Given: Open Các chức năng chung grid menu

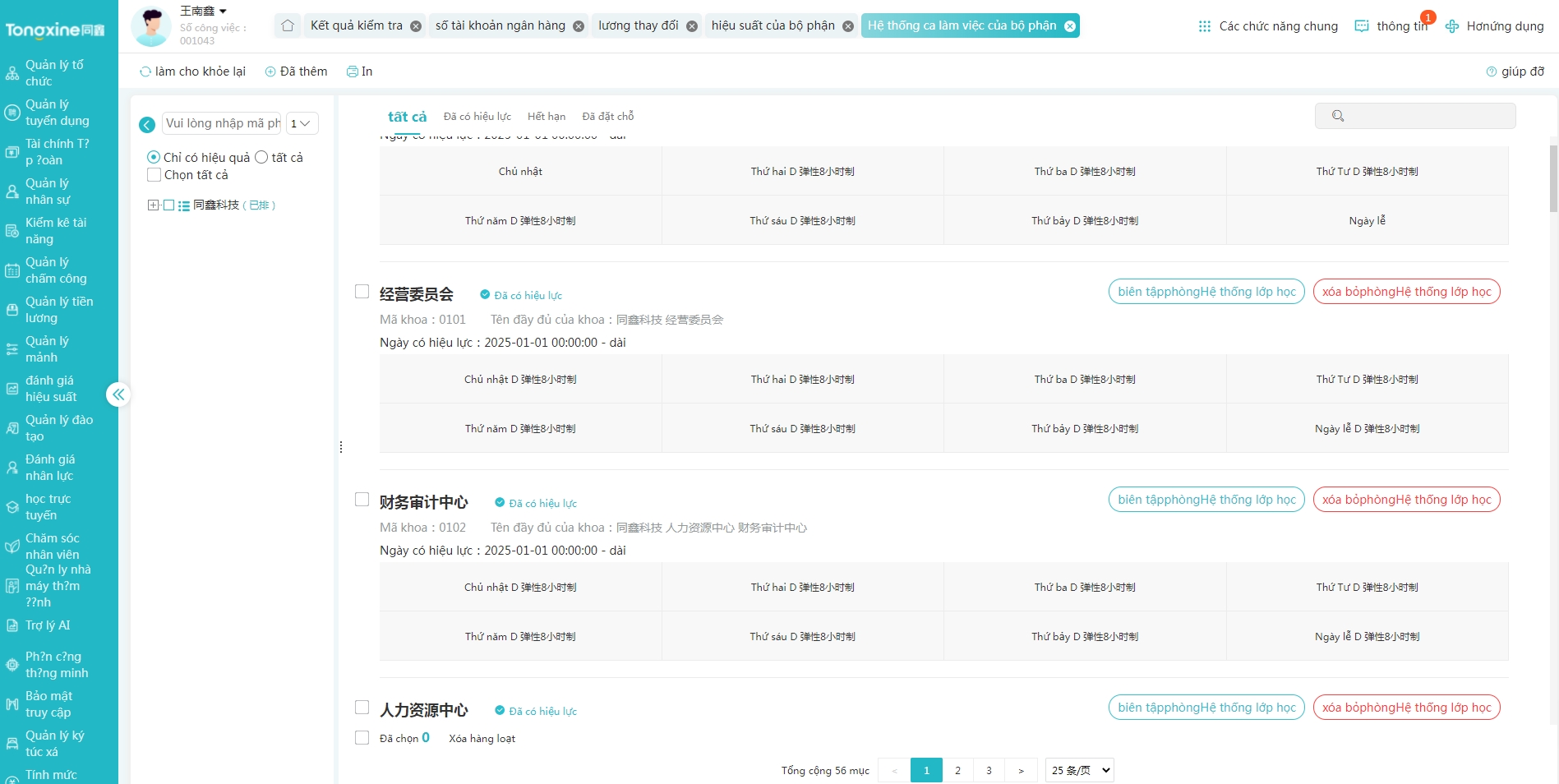Looking at the screenshot, I should coord(1266,25).
